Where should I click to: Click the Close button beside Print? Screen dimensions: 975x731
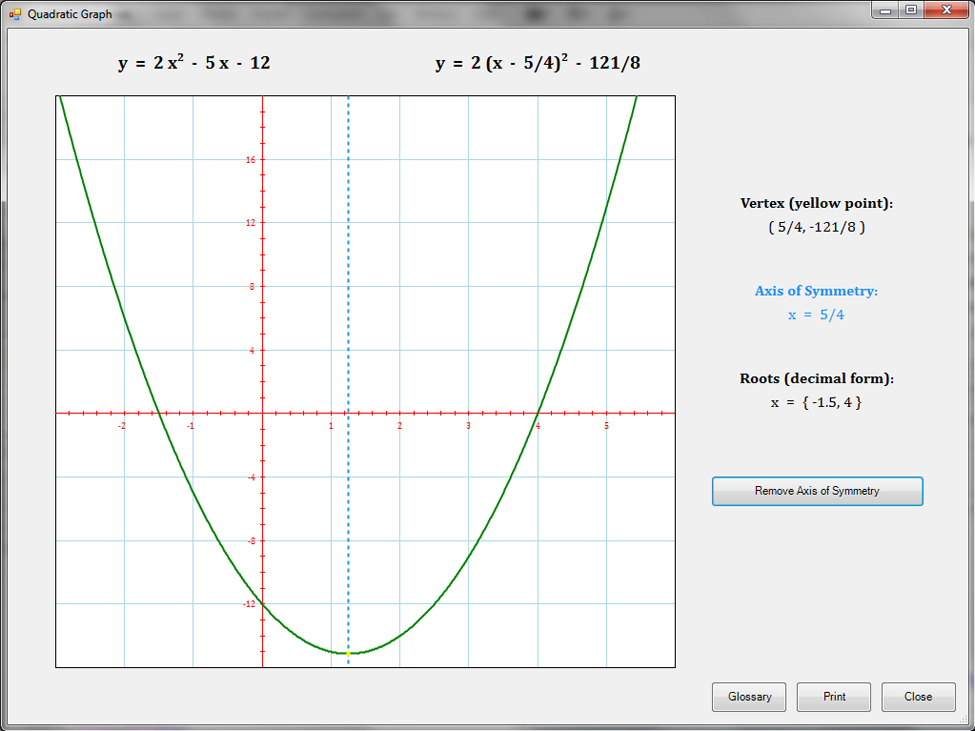[918, 697]
